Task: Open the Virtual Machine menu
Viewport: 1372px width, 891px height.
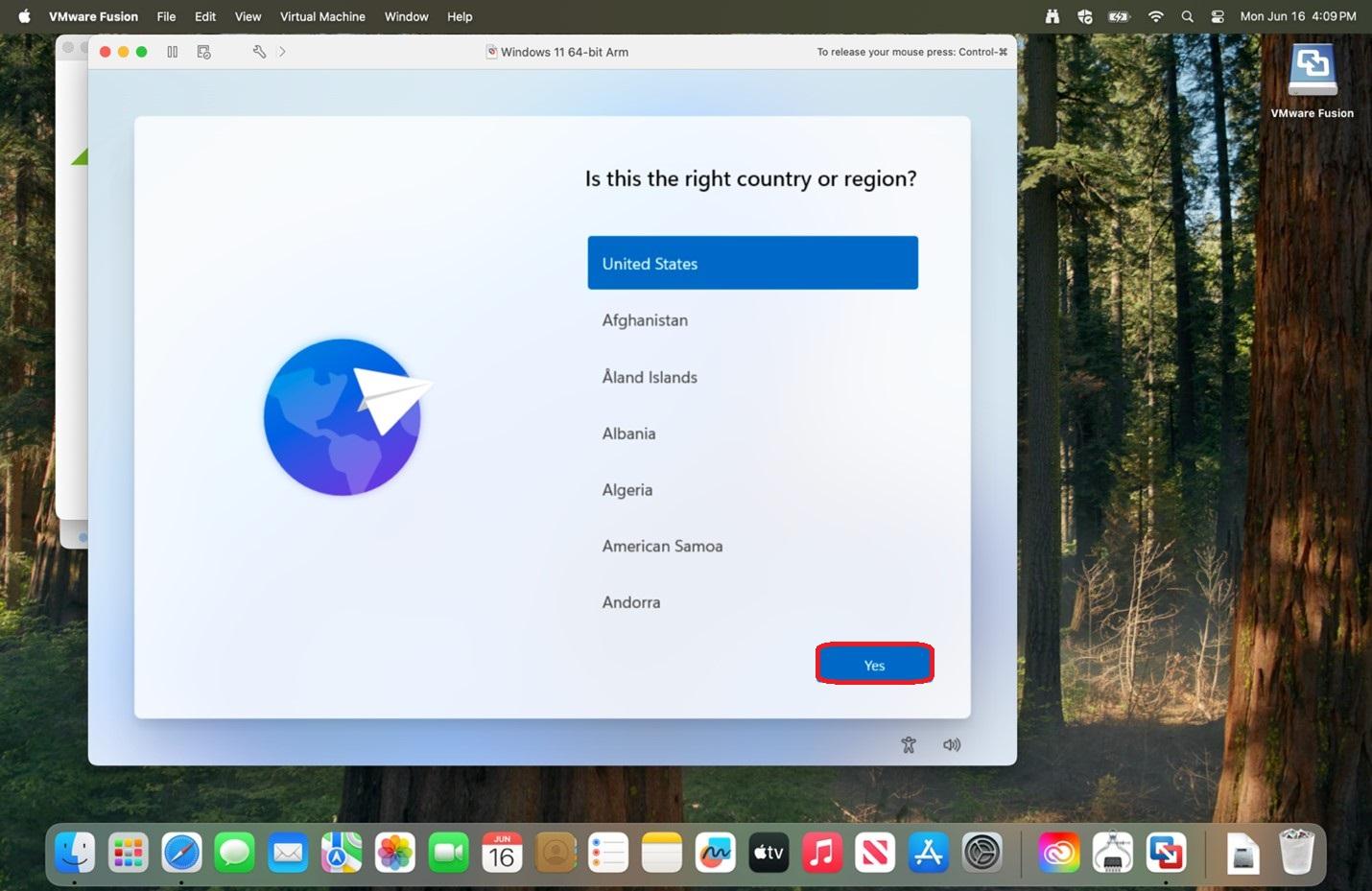Action: 322,16
